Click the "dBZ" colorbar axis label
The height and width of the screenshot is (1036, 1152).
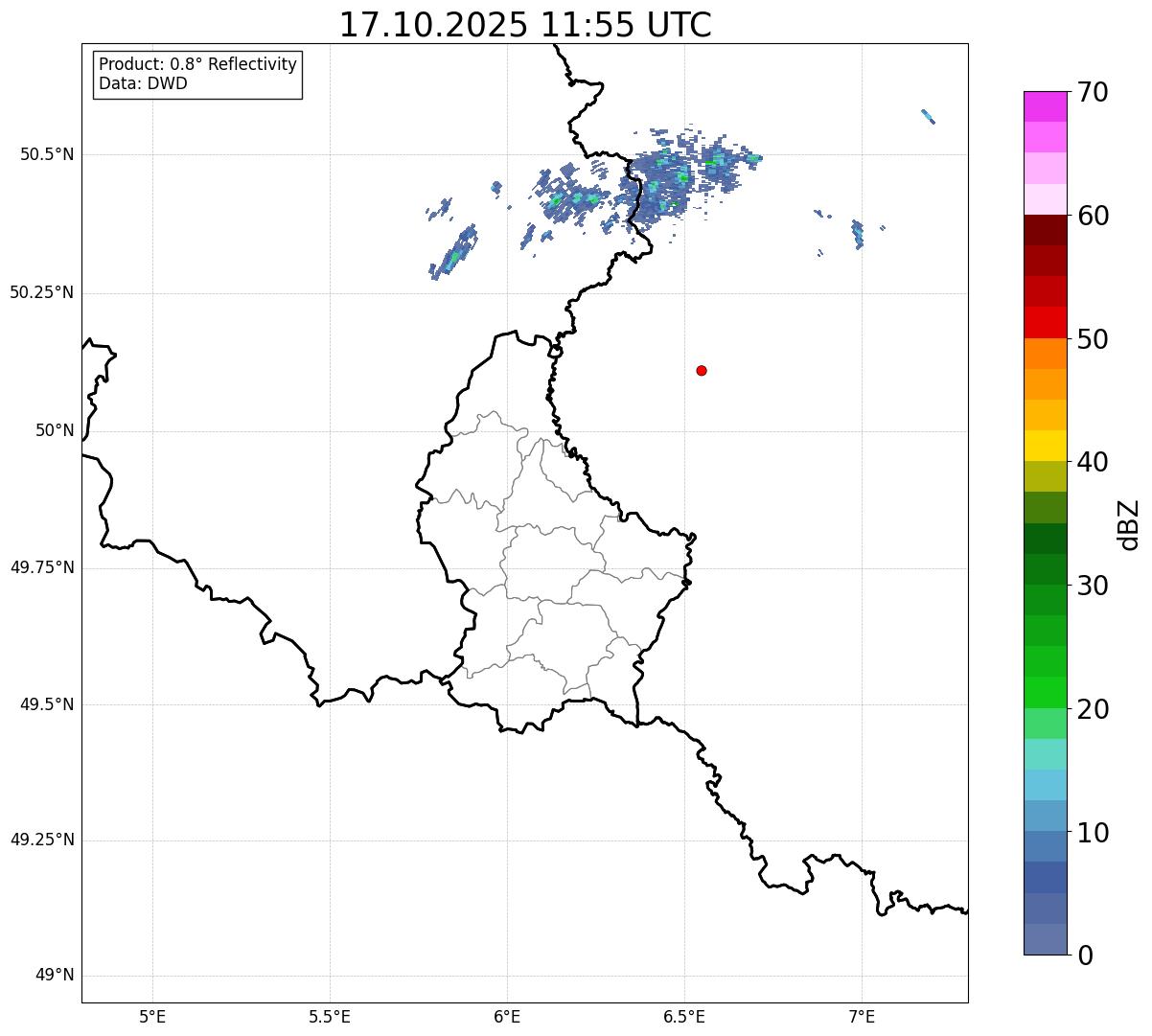[x=1129, y=524]
